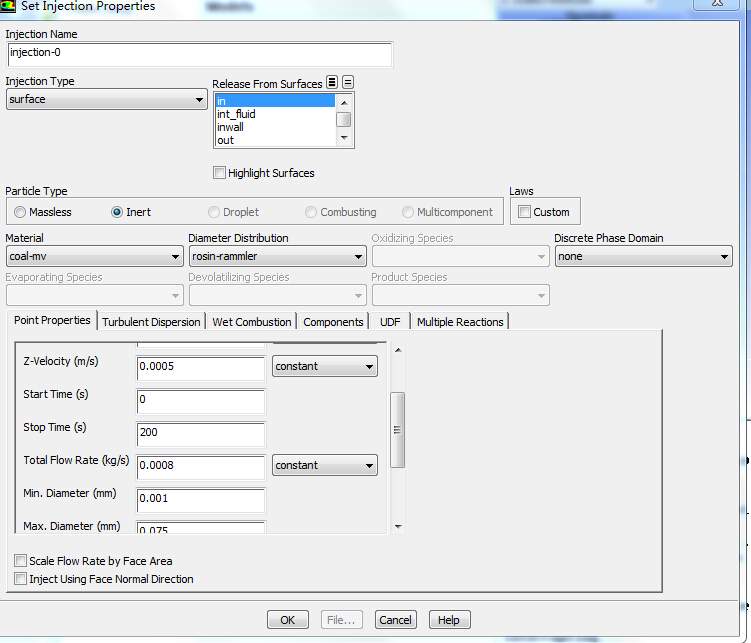The height and width of the screenshot is (643, 751).
Task: Open Wet Combustion tab
Action: coord(252,322)
